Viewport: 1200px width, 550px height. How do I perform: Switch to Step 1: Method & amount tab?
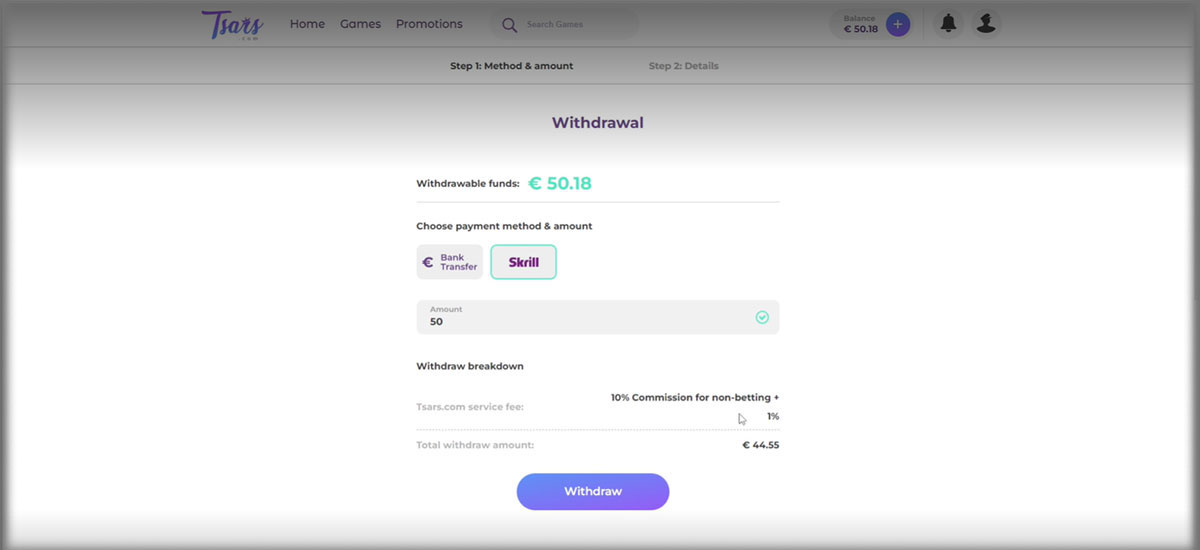click(512, 66)
